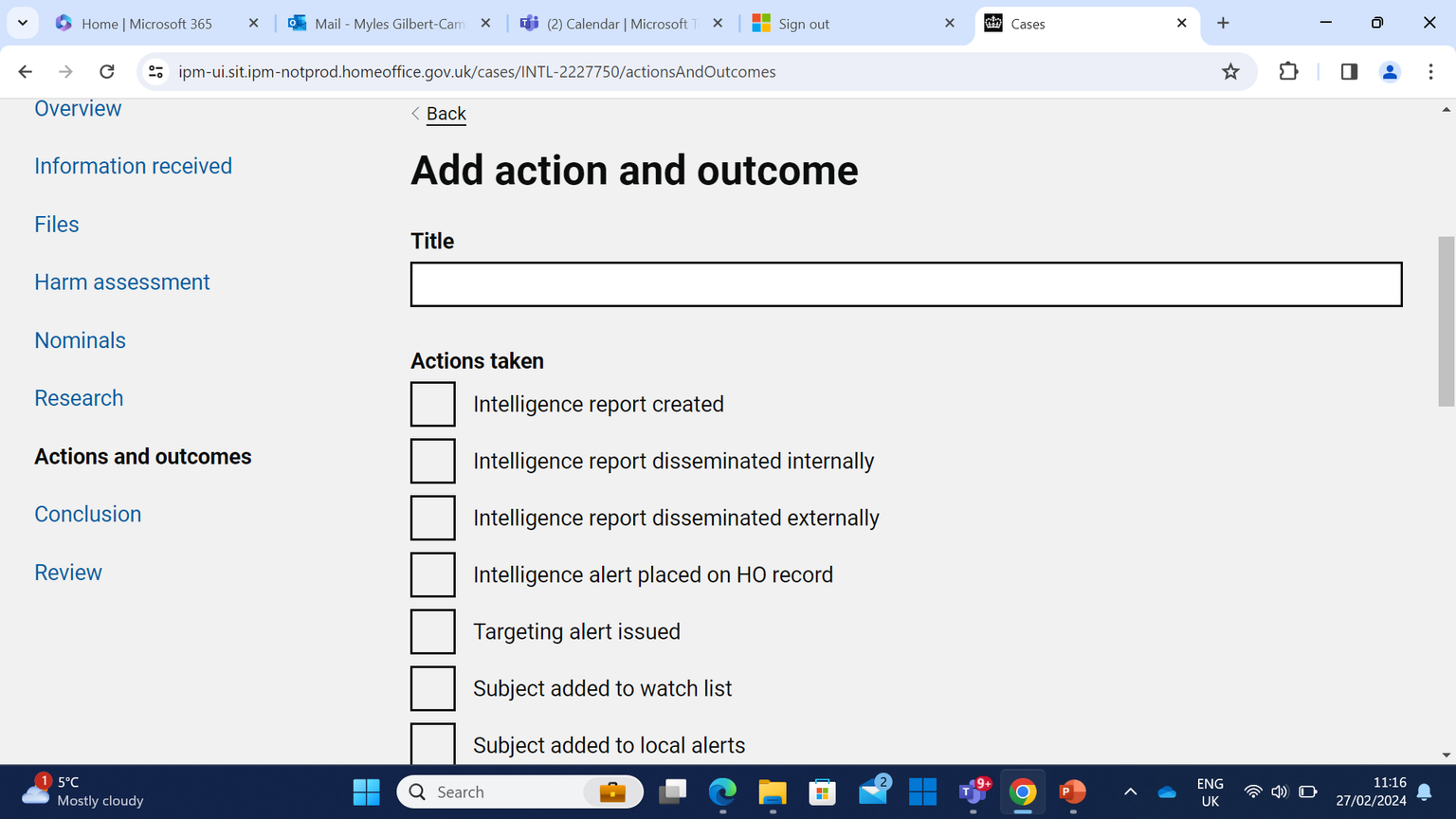This screenshot has width=1456, height=819.
Task: Click the taskbar Search box
Action: [519, 792]
